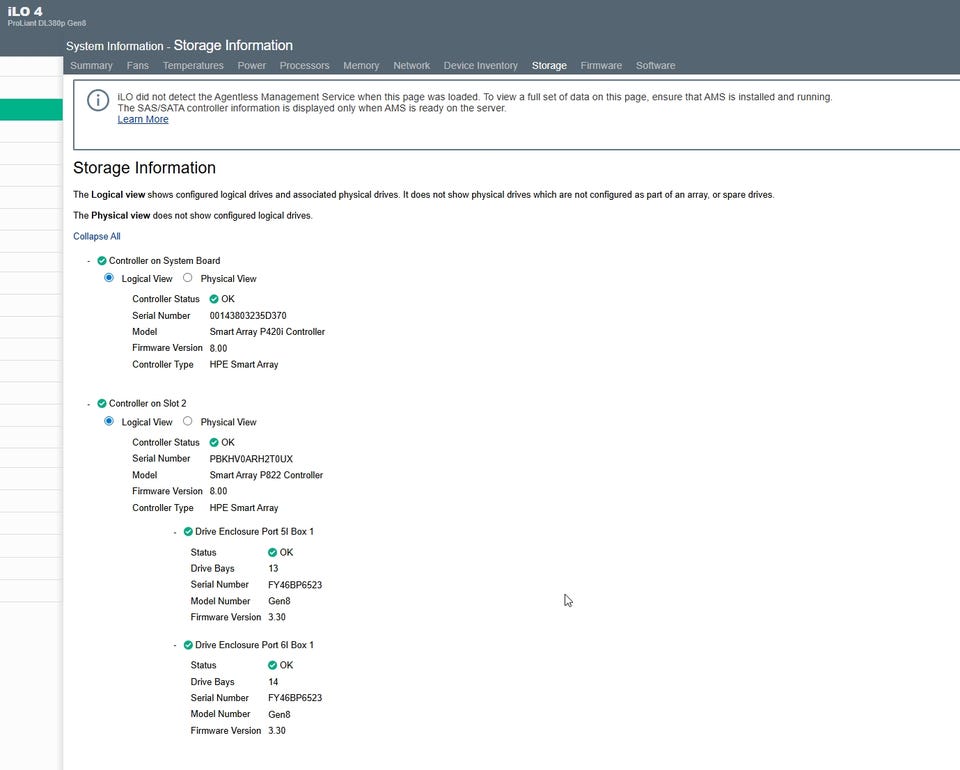
Task: Click green icon beside Drive Enclosure Port 6I Box 1
Action: [188, 645]
